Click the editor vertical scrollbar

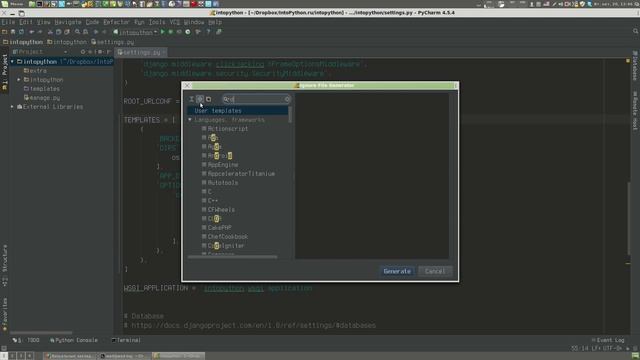coord(628,218)
